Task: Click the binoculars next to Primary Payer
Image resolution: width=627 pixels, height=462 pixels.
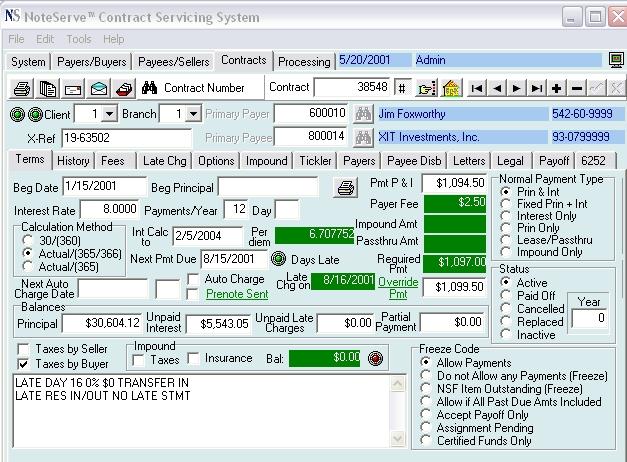Action: coord(363,114)
